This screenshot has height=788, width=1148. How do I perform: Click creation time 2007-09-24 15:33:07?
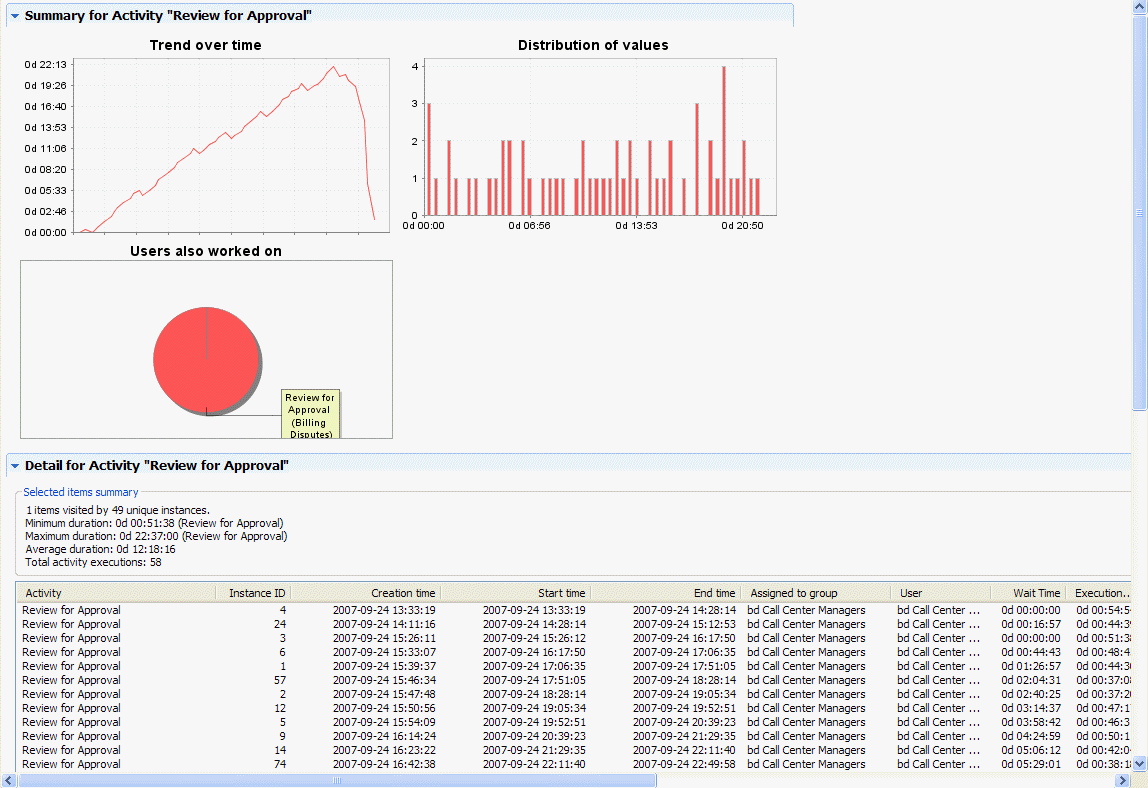tap(384, 652)
